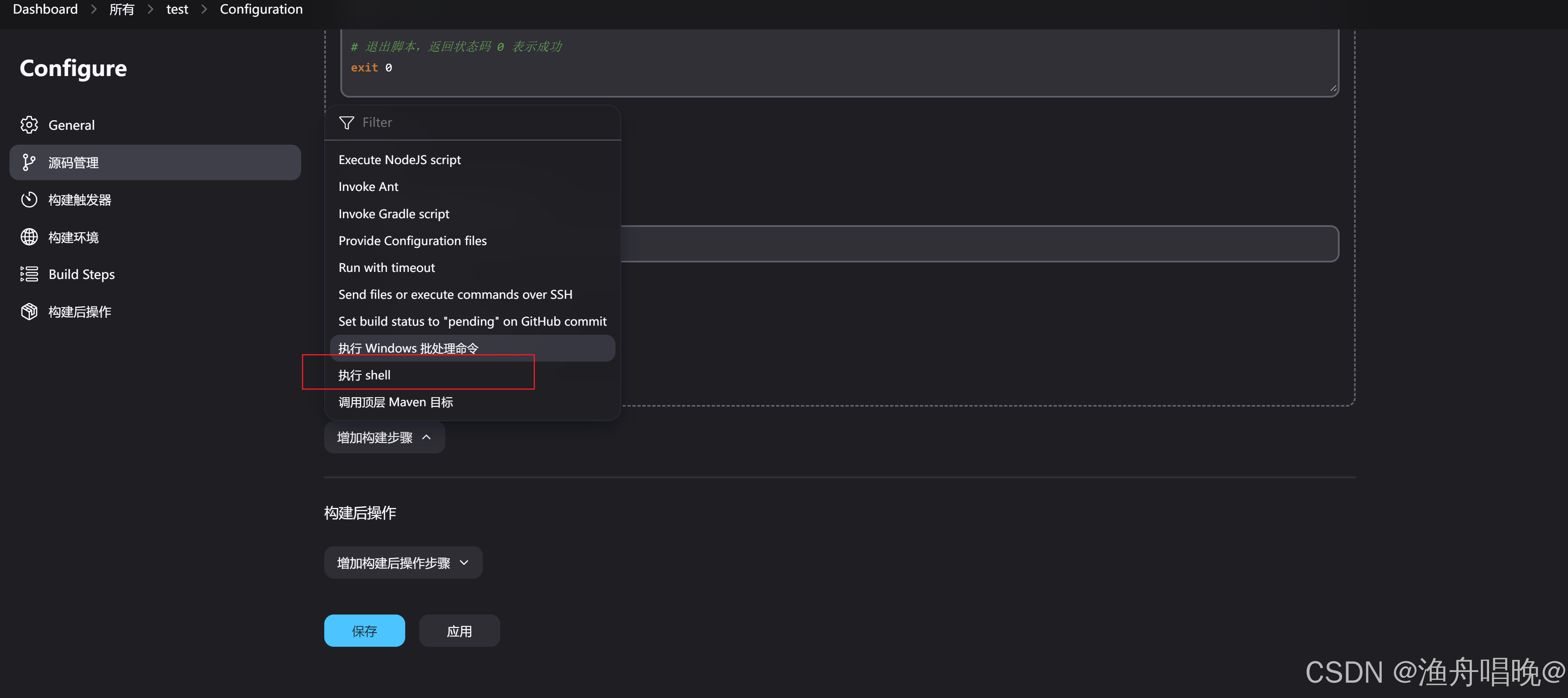Screen dimensions: 1568x698
Task: Click the chevron after test breadcrumb
Action: point(204,9)
